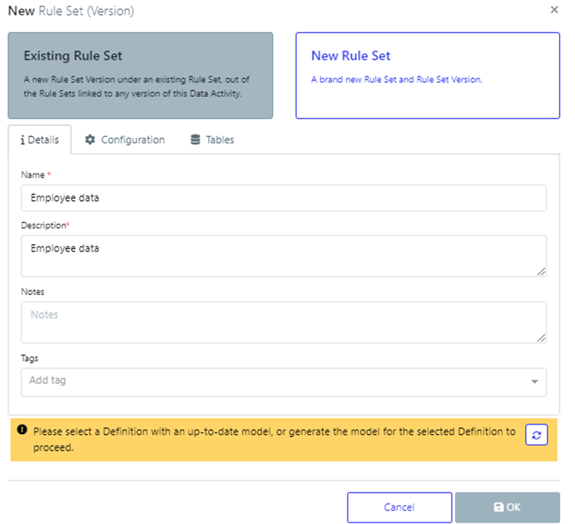This screenshot has height=524, width=575.
Task: Click the OK button
Action: tap(508, 507)
